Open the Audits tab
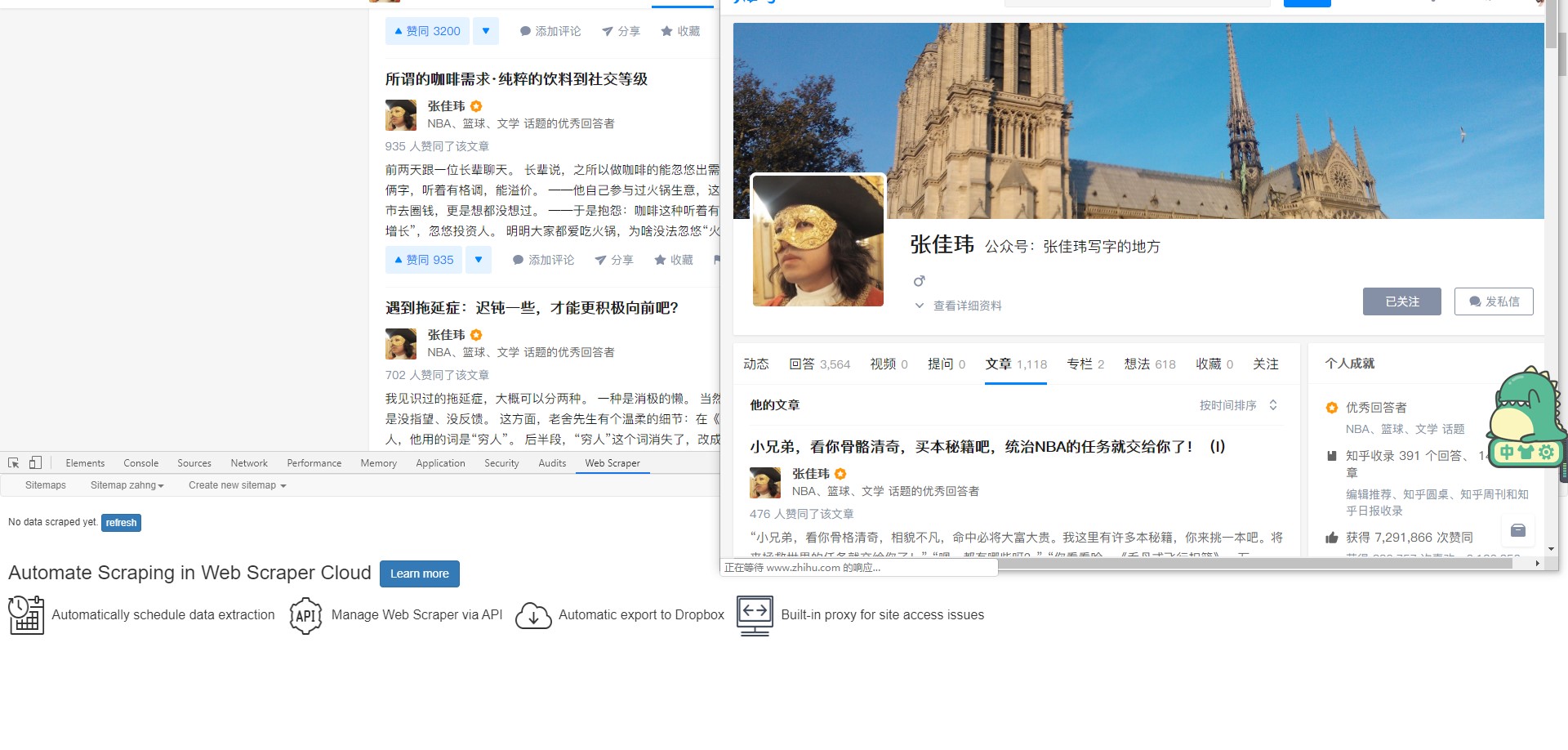Image resolution: width=1568 pixels, height=750 pixels. click(552, 463)
